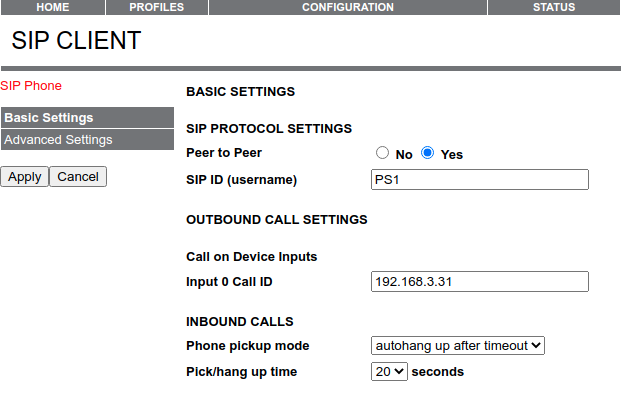Open the Pick/hang up time dropdown
The image size is (621, 403).
pos(389,371)
